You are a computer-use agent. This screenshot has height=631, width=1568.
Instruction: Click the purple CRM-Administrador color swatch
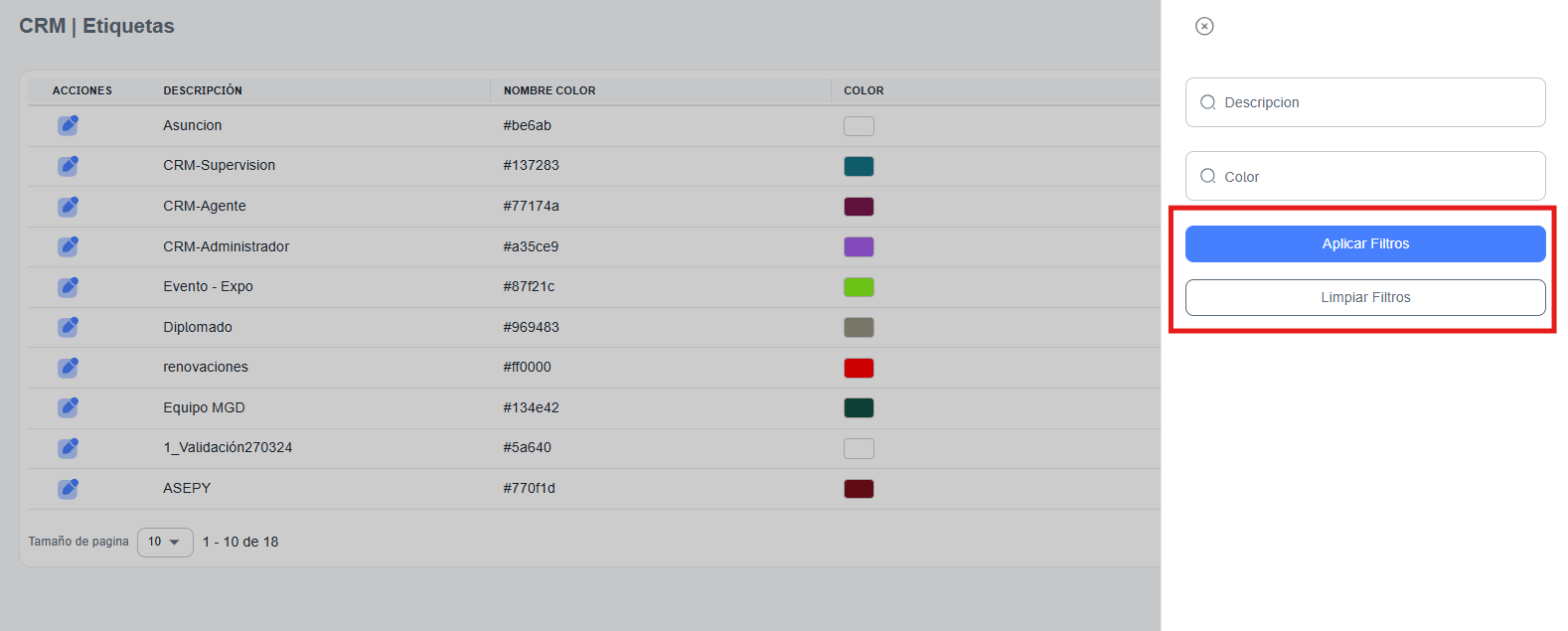(x=859, y=246)
